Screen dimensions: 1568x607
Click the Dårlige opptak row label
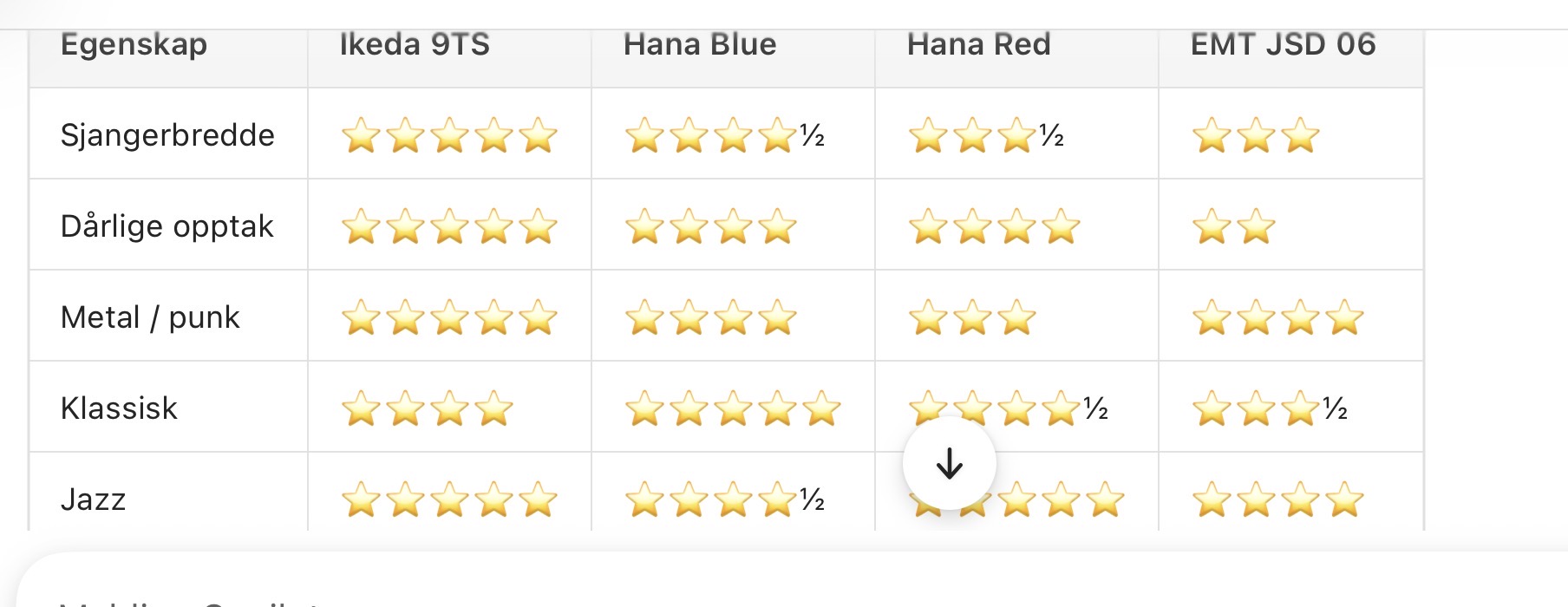[167, 226]
